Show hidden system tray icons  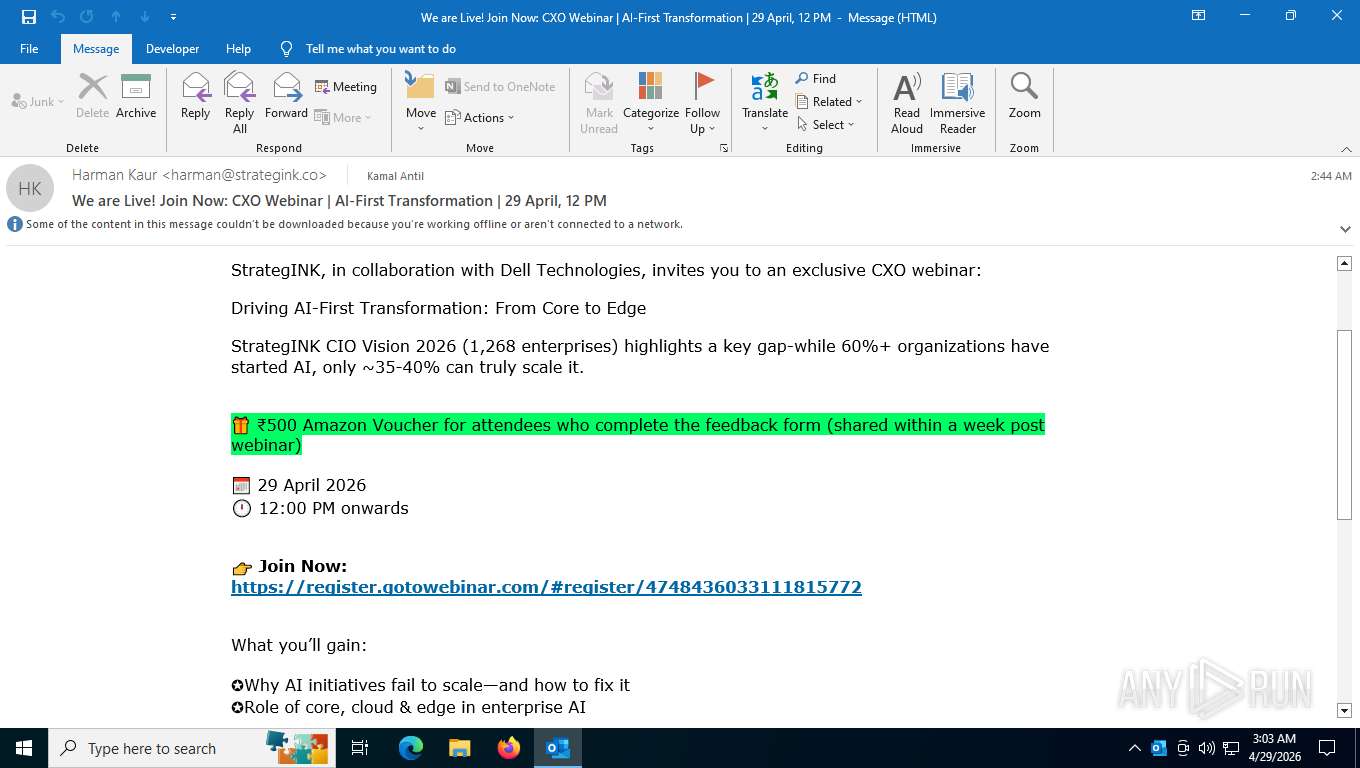point(1134,748)
